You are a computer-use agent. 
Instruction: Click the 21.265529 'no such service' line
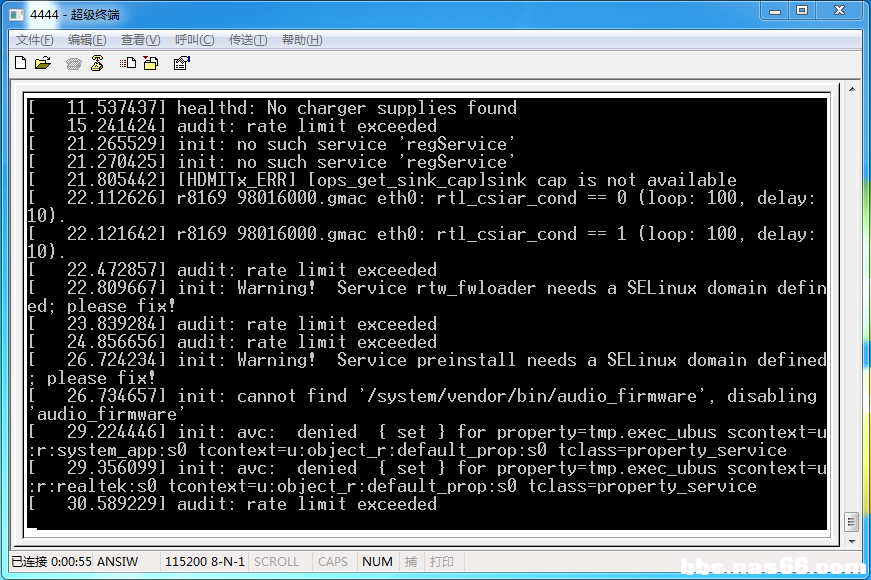[272, 144]
